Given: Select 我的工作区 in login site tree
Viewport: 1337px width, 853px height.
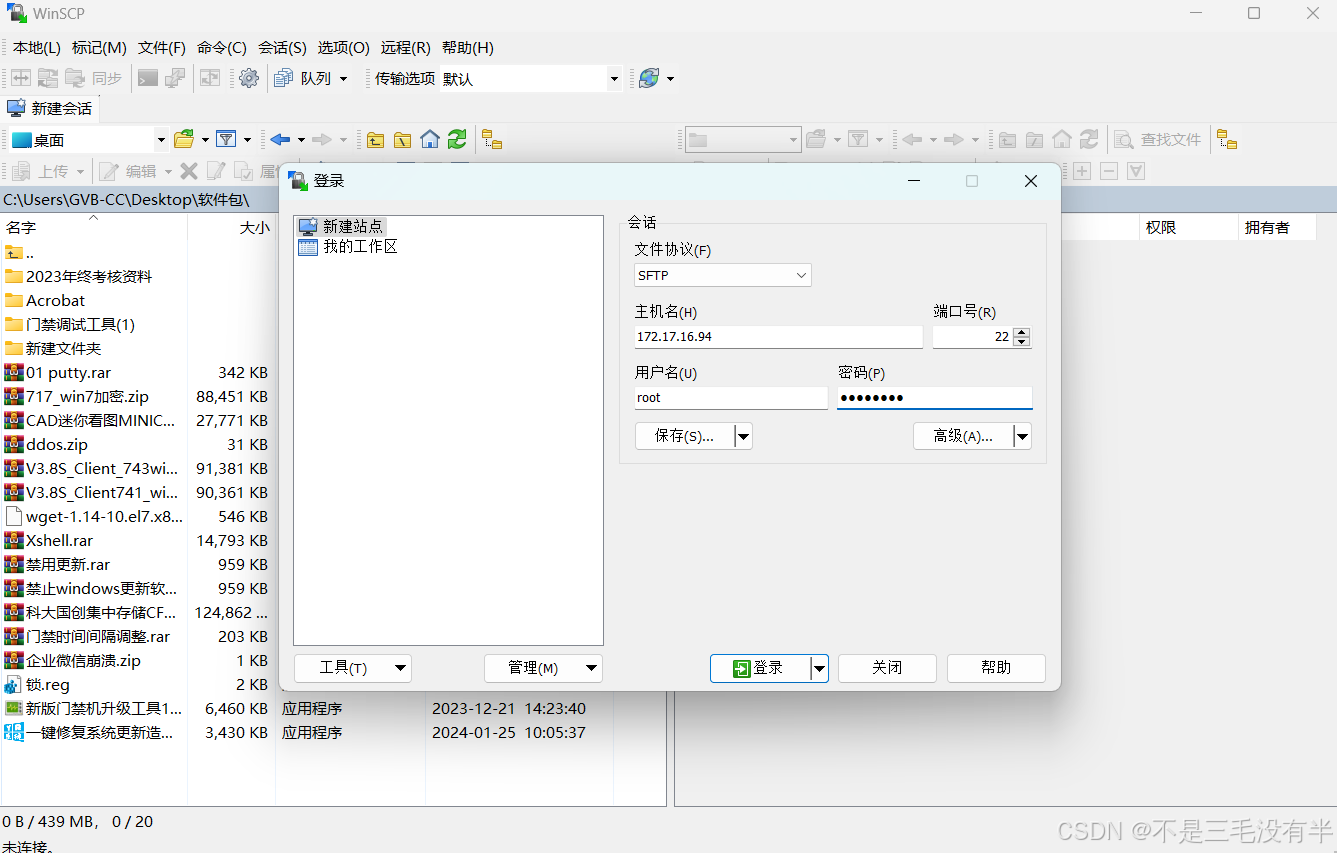Looking at the screenshot, I should click(348, 246).
